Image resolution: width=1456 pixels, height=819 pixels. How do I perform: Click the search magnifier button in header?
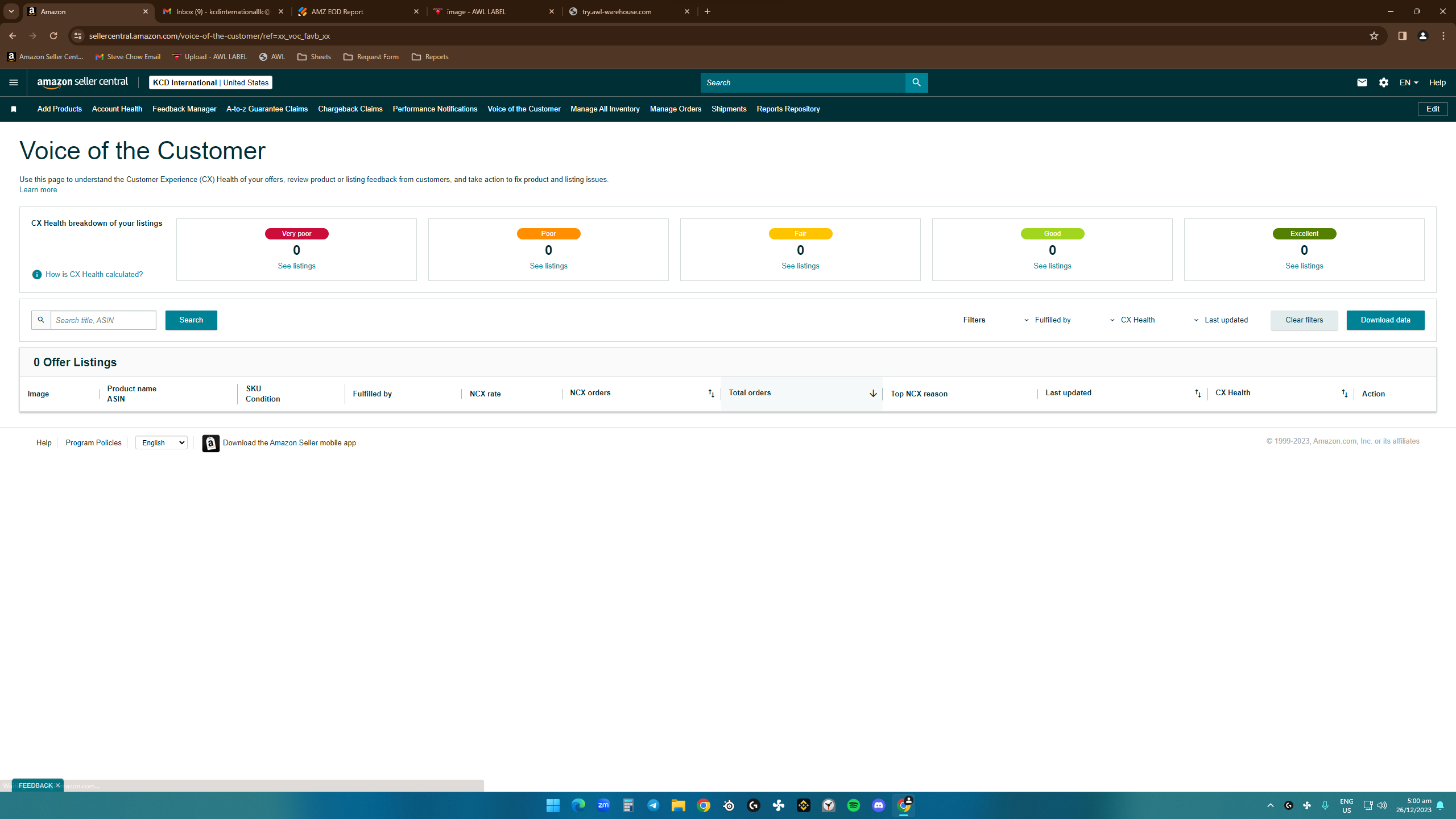click(916, 82)
